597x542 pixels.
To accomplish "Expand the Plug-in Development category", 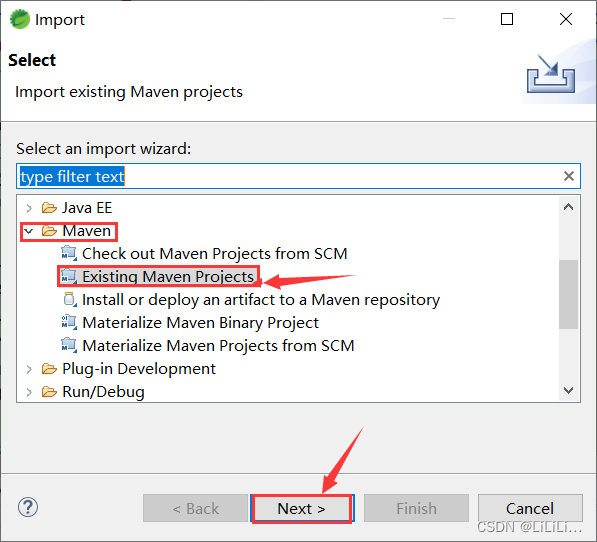I will click(x=29, y=369).
